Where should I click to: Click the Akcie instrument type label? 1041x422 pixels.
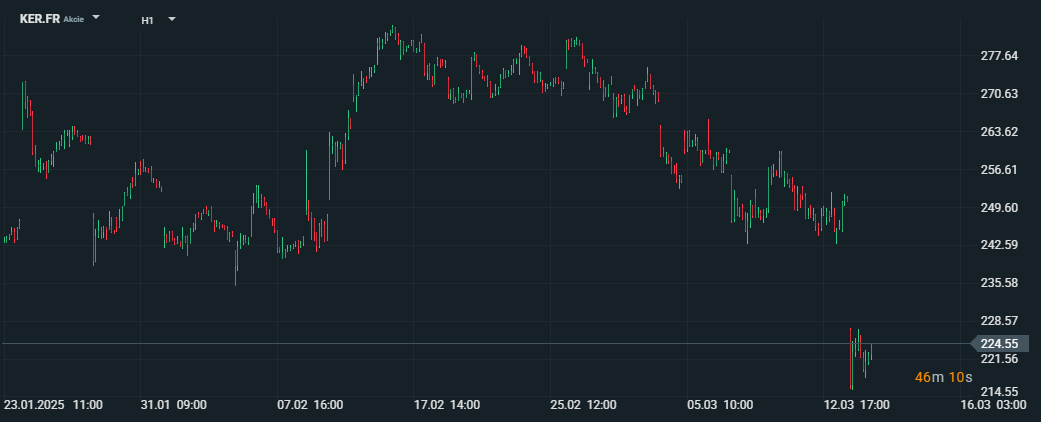pyautogui.click(x=74, y=20)
